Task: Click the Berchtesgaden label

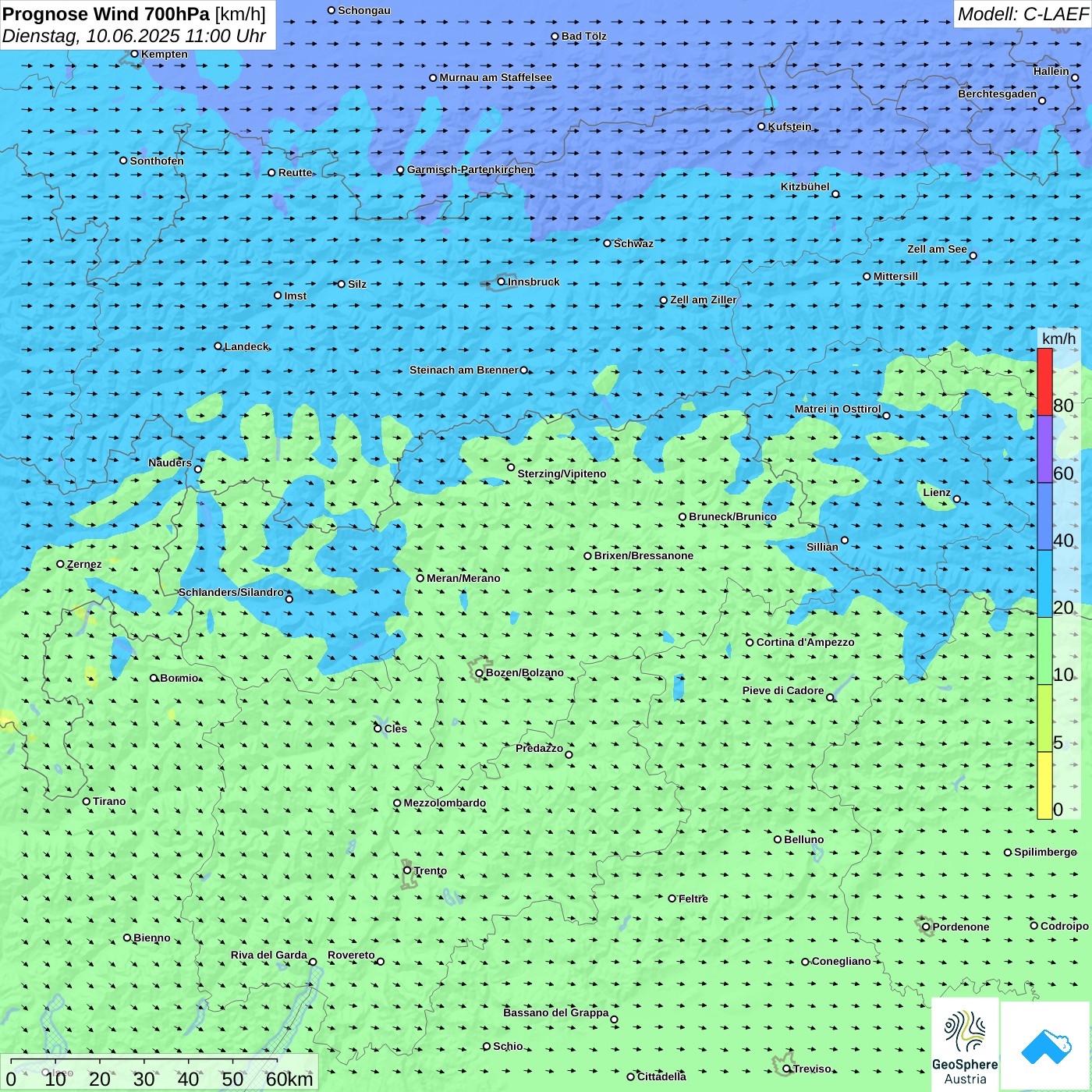Action: [997, 94]
